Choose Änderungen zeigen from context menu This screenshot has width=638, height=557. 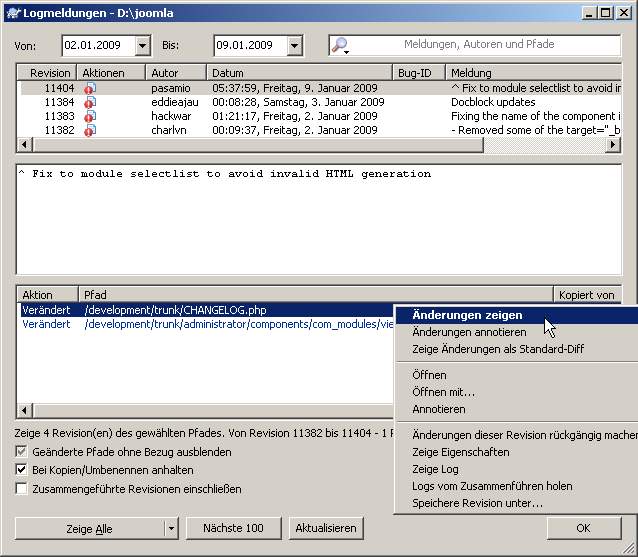click(516, 315)
